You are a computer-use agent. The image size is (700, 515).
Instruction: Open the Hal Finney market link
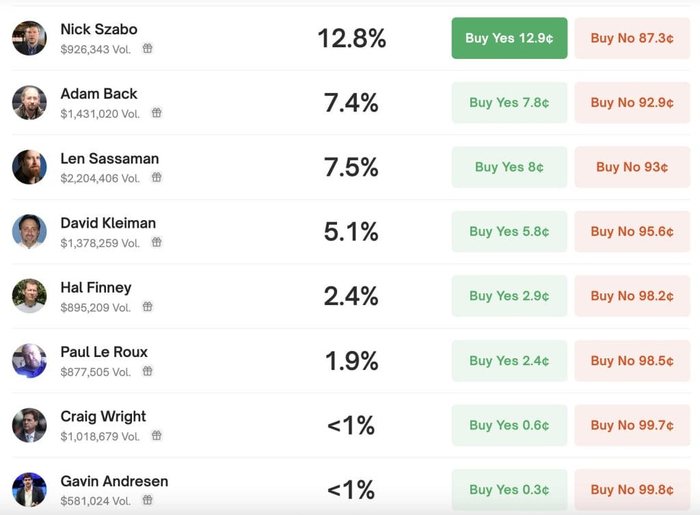96,288
